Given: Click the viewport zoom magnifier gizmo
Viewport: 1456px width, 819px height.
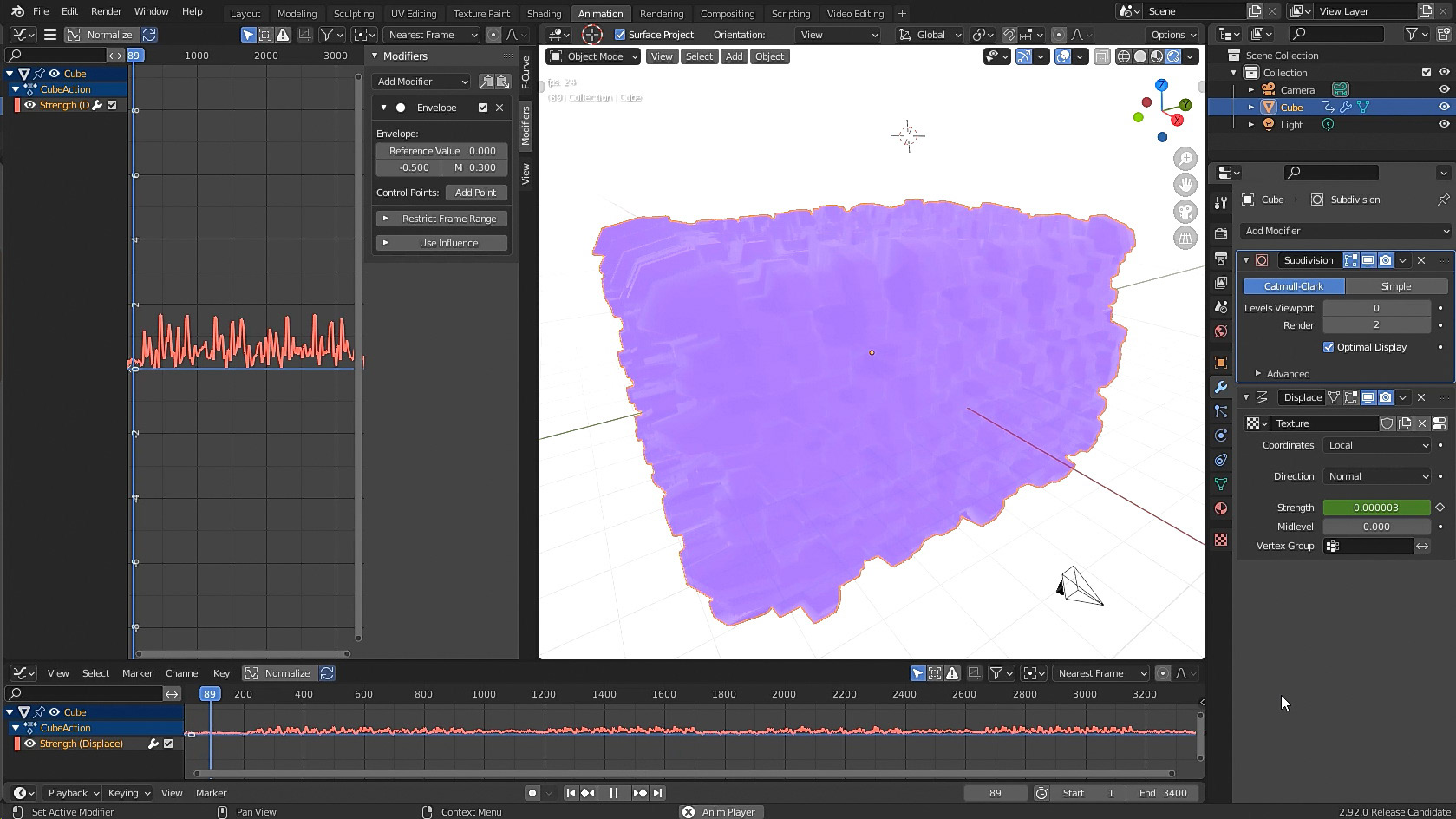Looking at the screenshot, I should (x=1185, y=159).
